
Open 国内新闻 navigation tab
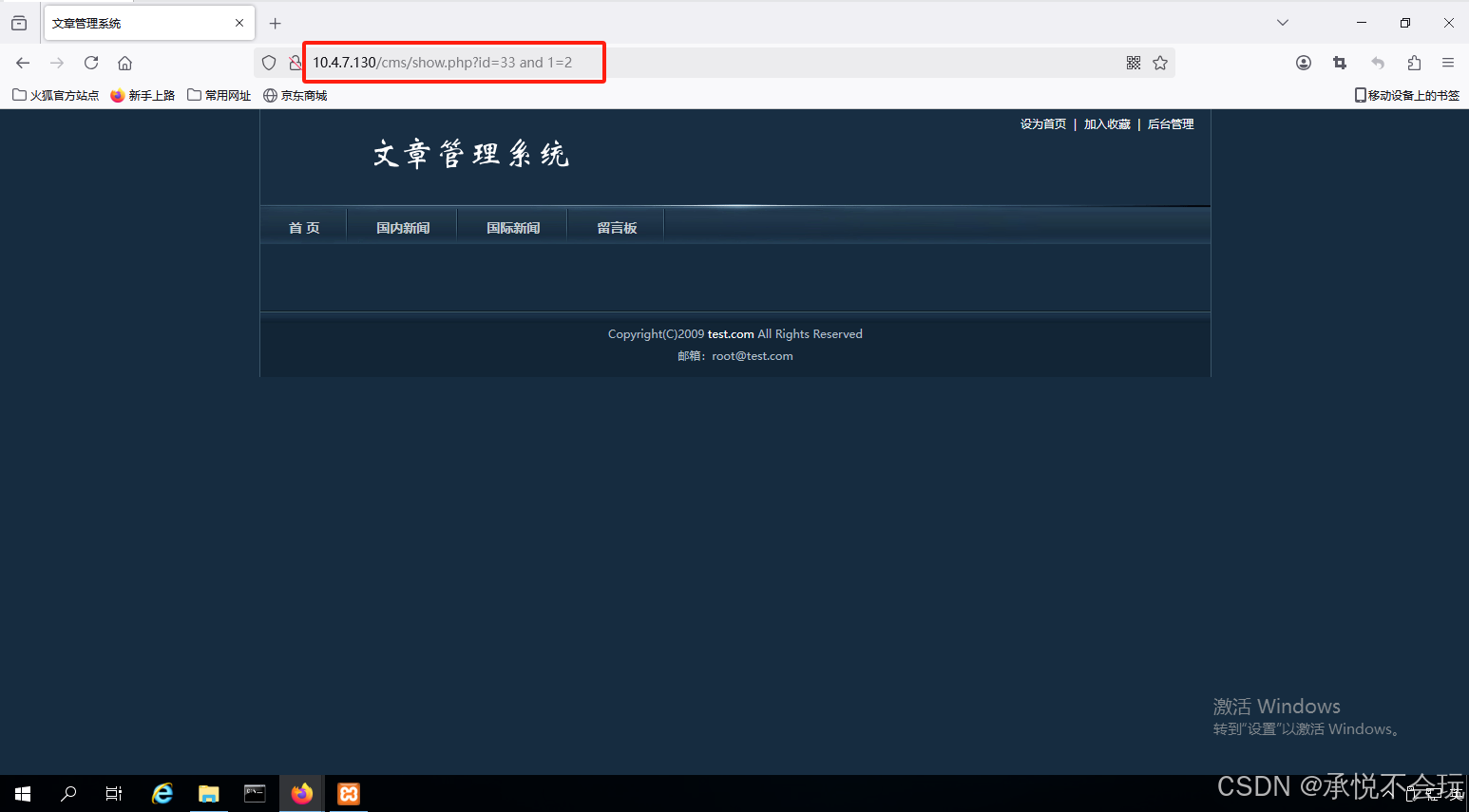click(x=403, y=228)
